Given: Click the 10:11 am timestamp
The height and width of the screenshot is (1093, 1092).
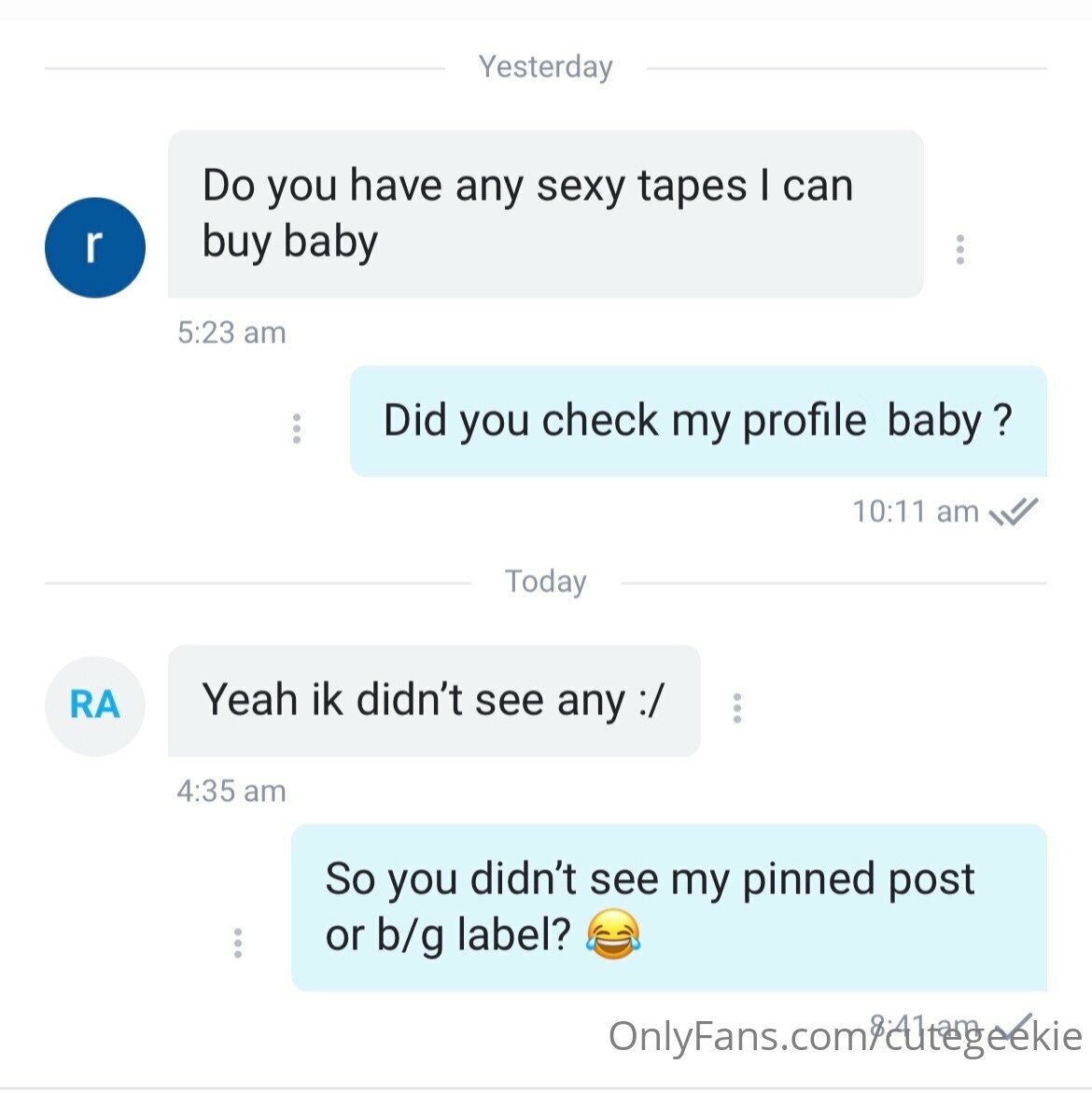Looking at the screenshot, I should click(915, 511).
